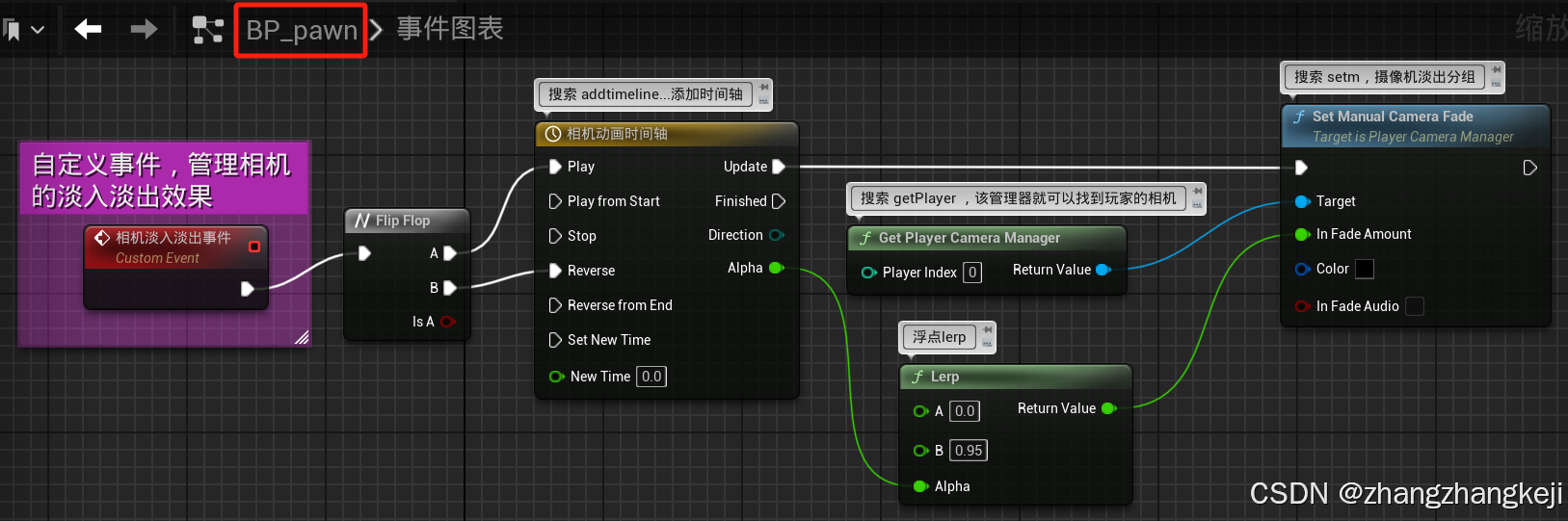The image size is (1568, 521).
Task: Click the breadcrumb chevron after BP_pawn
Action: [377, 30]
